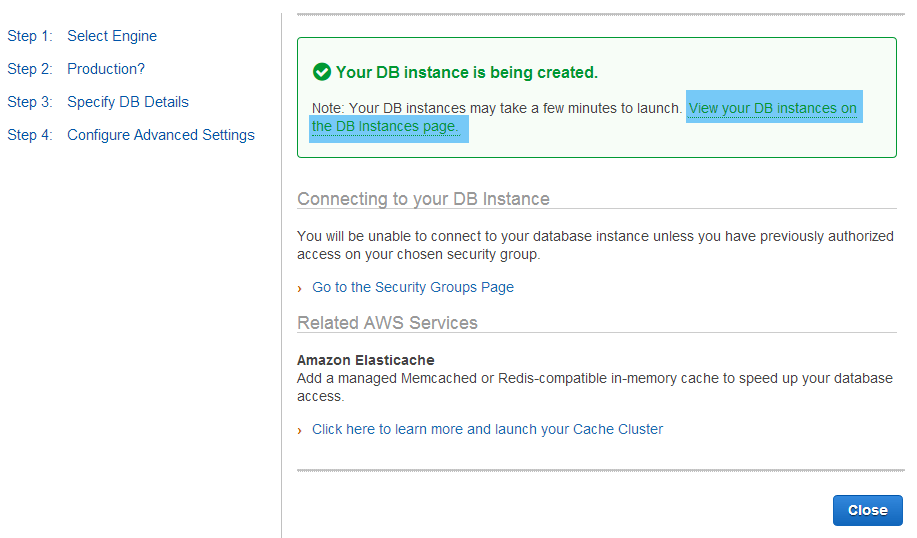Click the green success checkmark icon
Screen dimensions: 917x538
[322, 72]
